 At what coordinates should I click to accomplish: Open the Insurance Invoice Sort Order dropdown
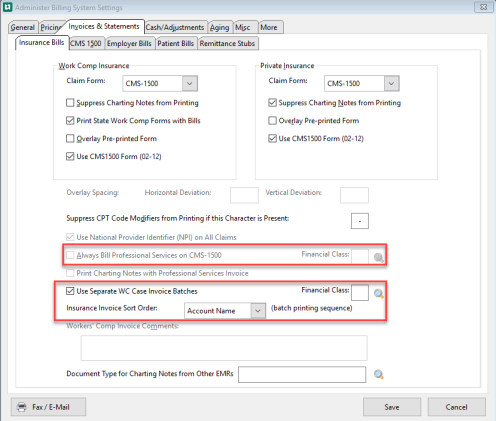[x=258, y=311]
